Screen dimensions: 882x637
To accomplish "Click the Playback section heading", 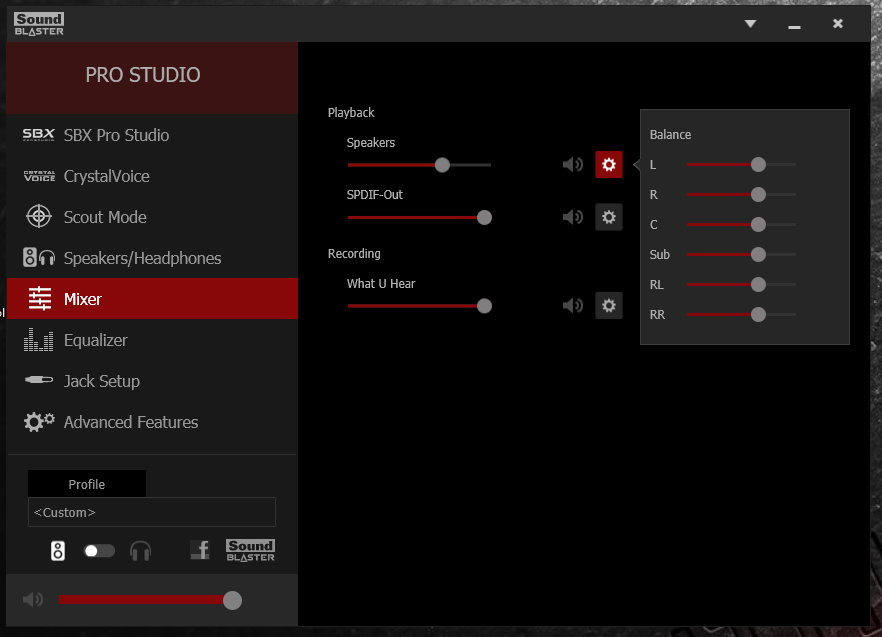I will (351, 113).
